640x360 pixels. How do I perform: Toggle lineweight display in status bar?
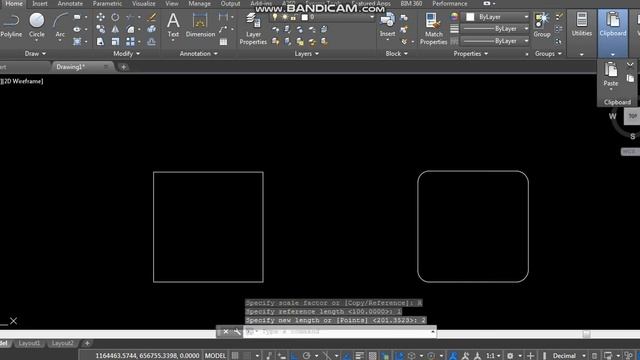[x=359, y=356]
